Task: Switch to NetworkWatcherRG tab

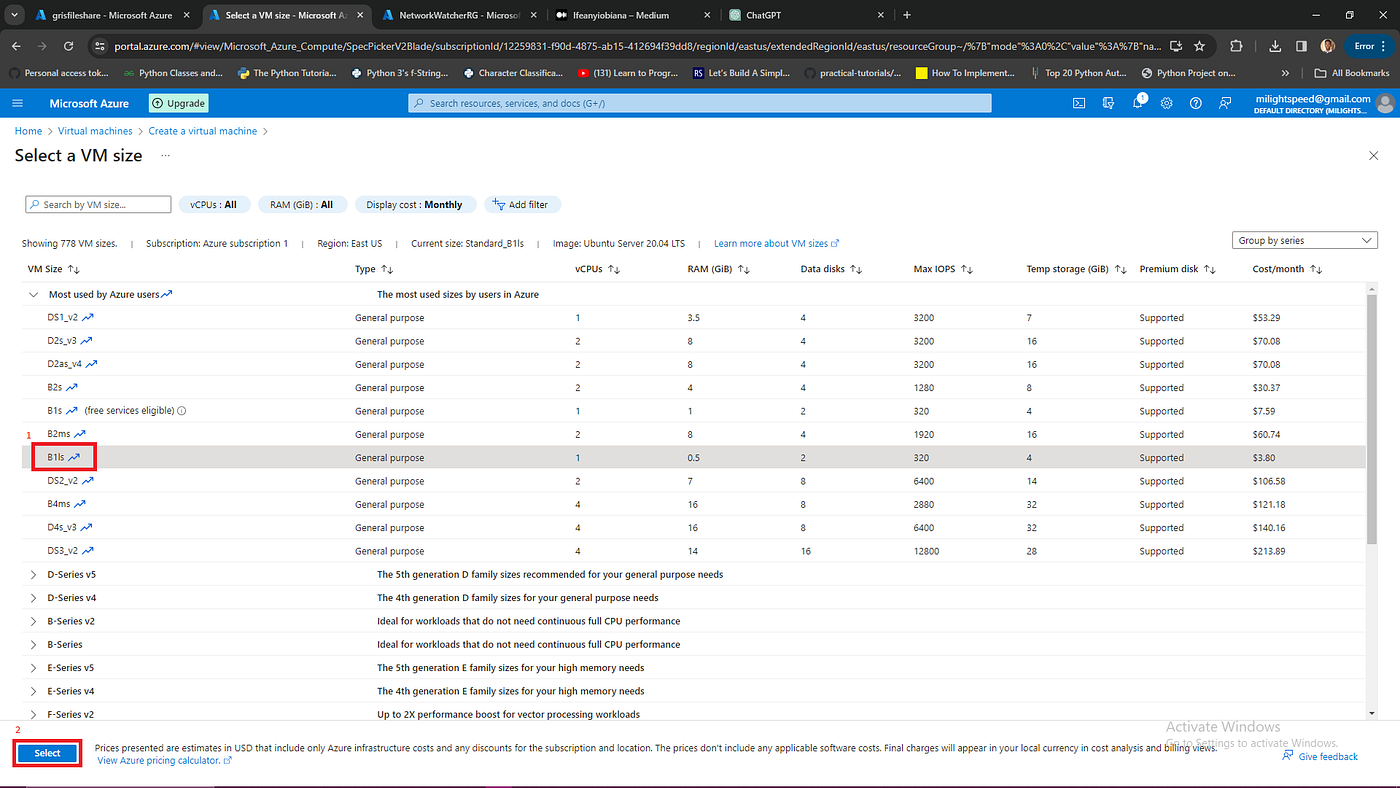Action: click(460, 15)
